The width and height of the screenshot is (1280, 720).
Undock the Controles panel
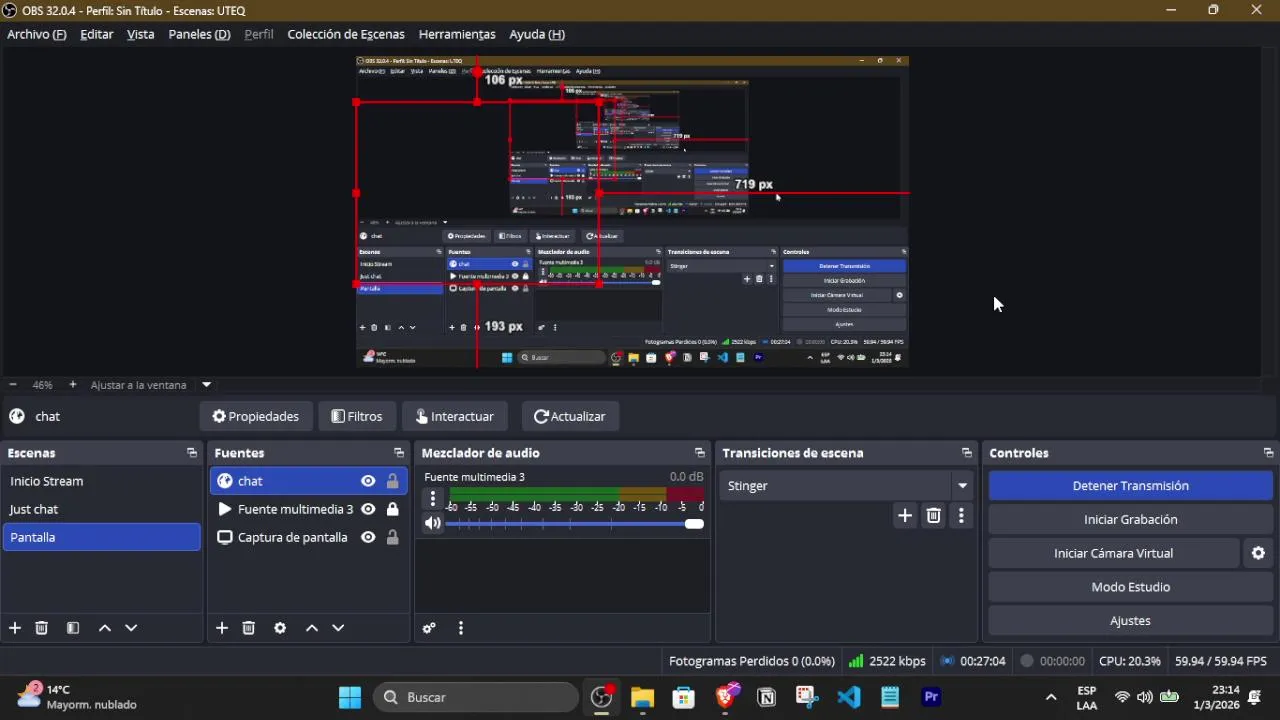[1269, 453]
